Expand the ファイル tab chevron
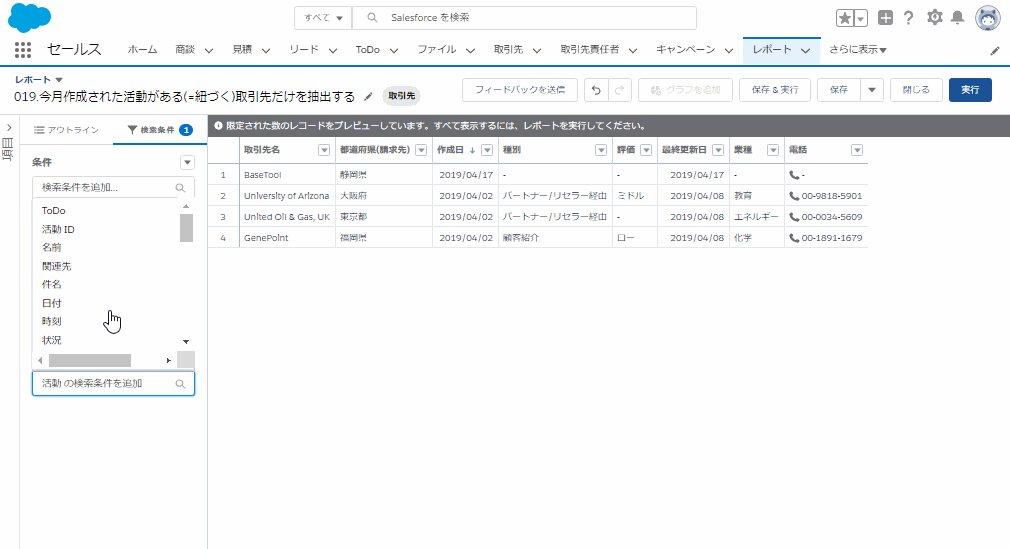The height and width of the screenshot is (549, 1010). pyautogui.click(x=470, y=50)
